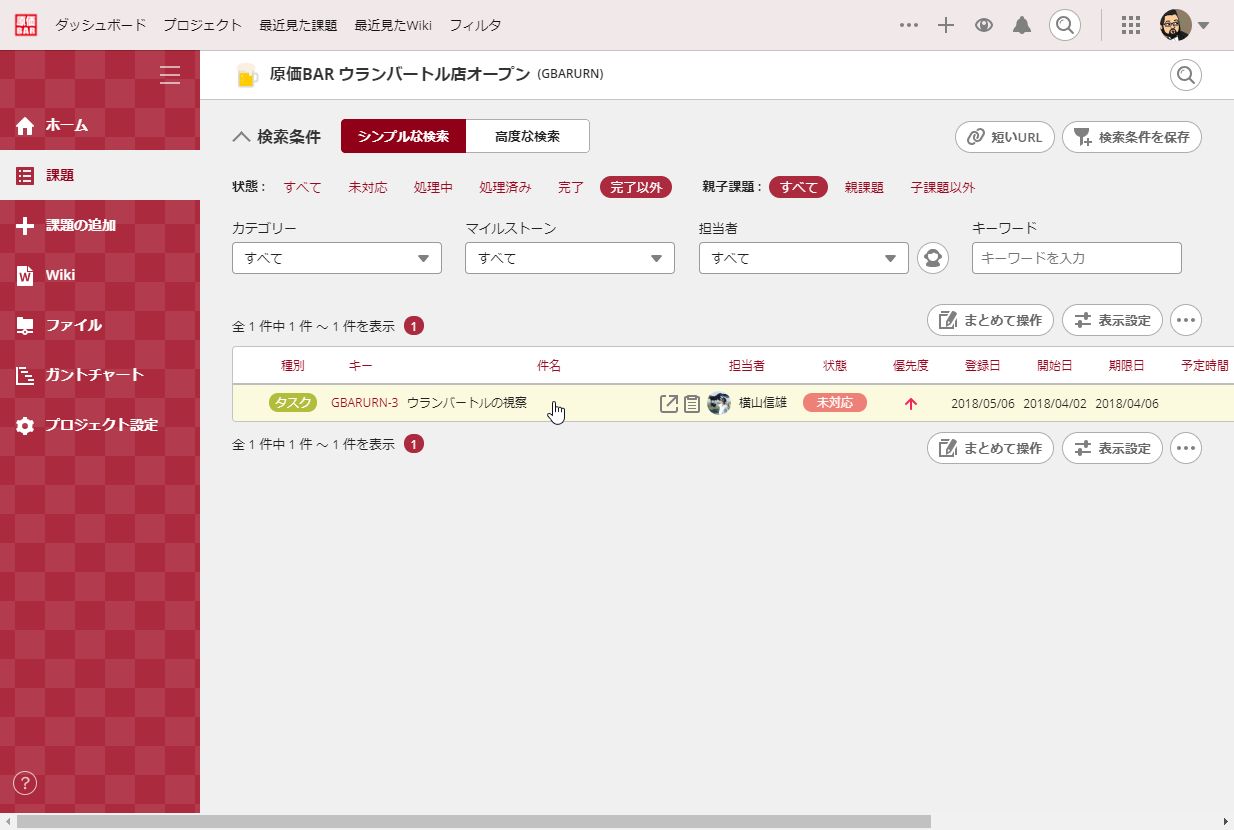Image resolution: width=1234 pixels, height=830 pixels.
Task: Filter status by 完了
Action: pos(571,187)
